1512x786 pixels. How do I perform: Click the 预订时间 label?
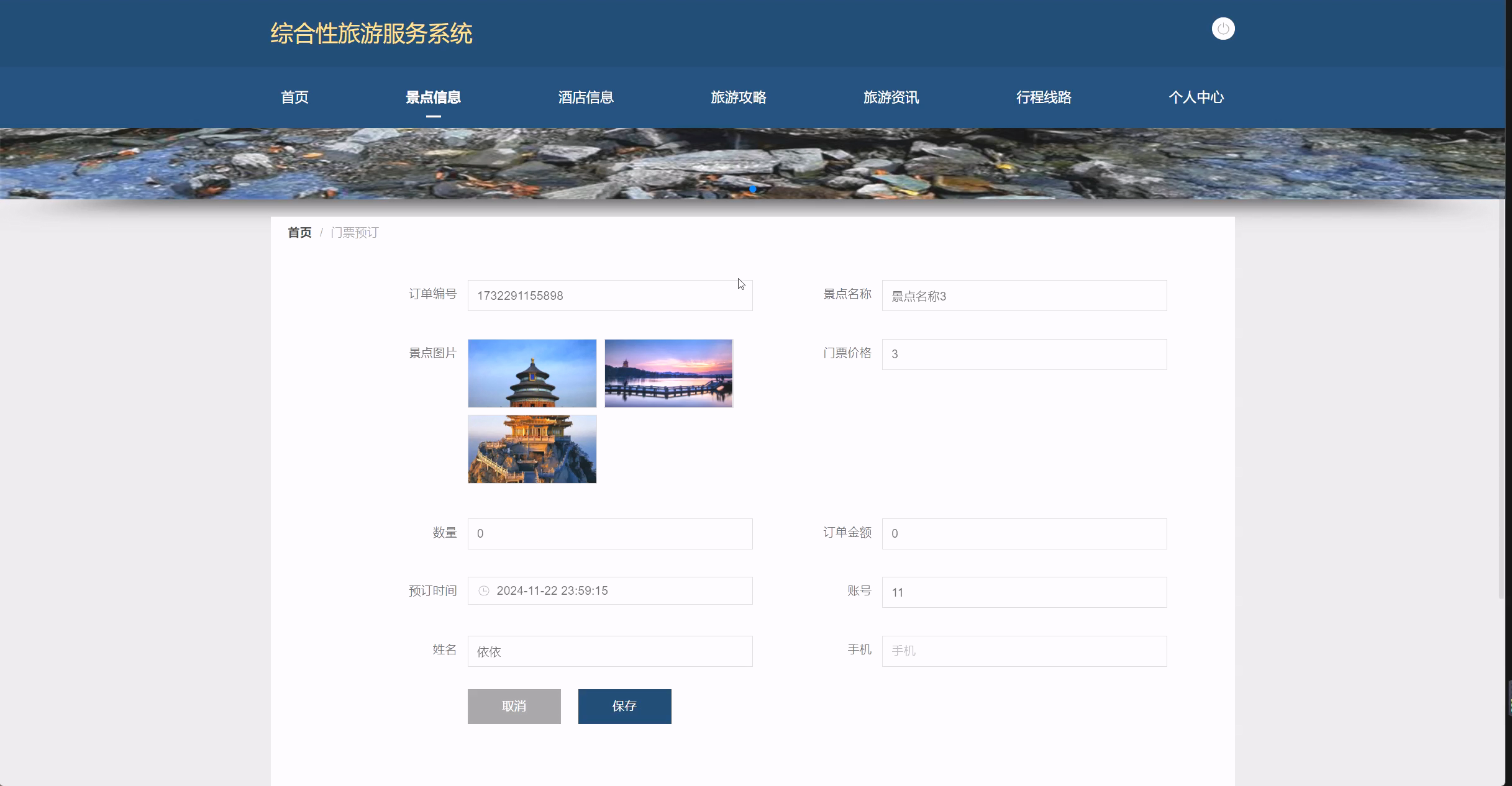(x=432, y=591)
